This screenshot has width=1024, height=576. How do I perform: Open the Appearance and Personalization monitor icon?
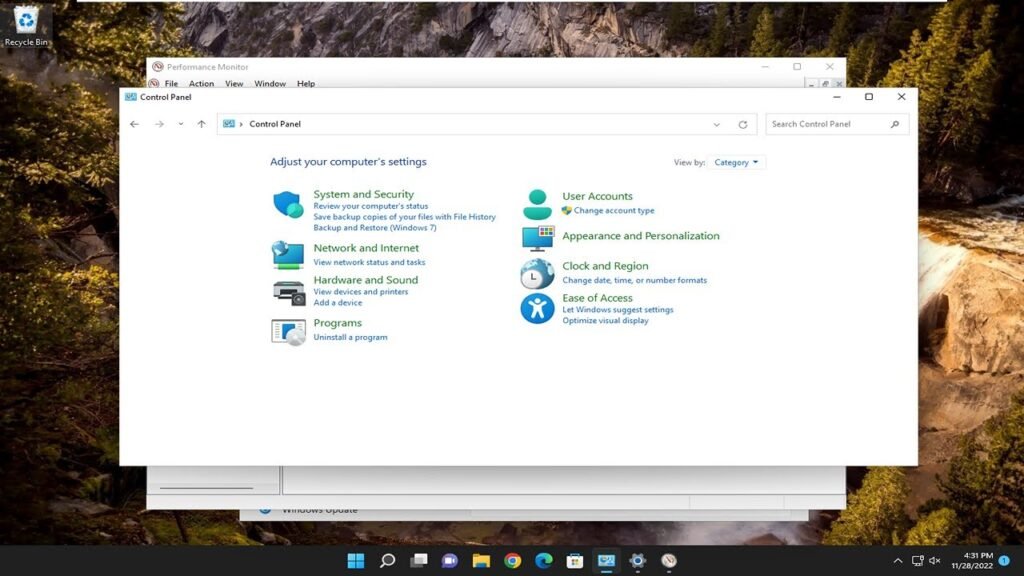point(537,238)
